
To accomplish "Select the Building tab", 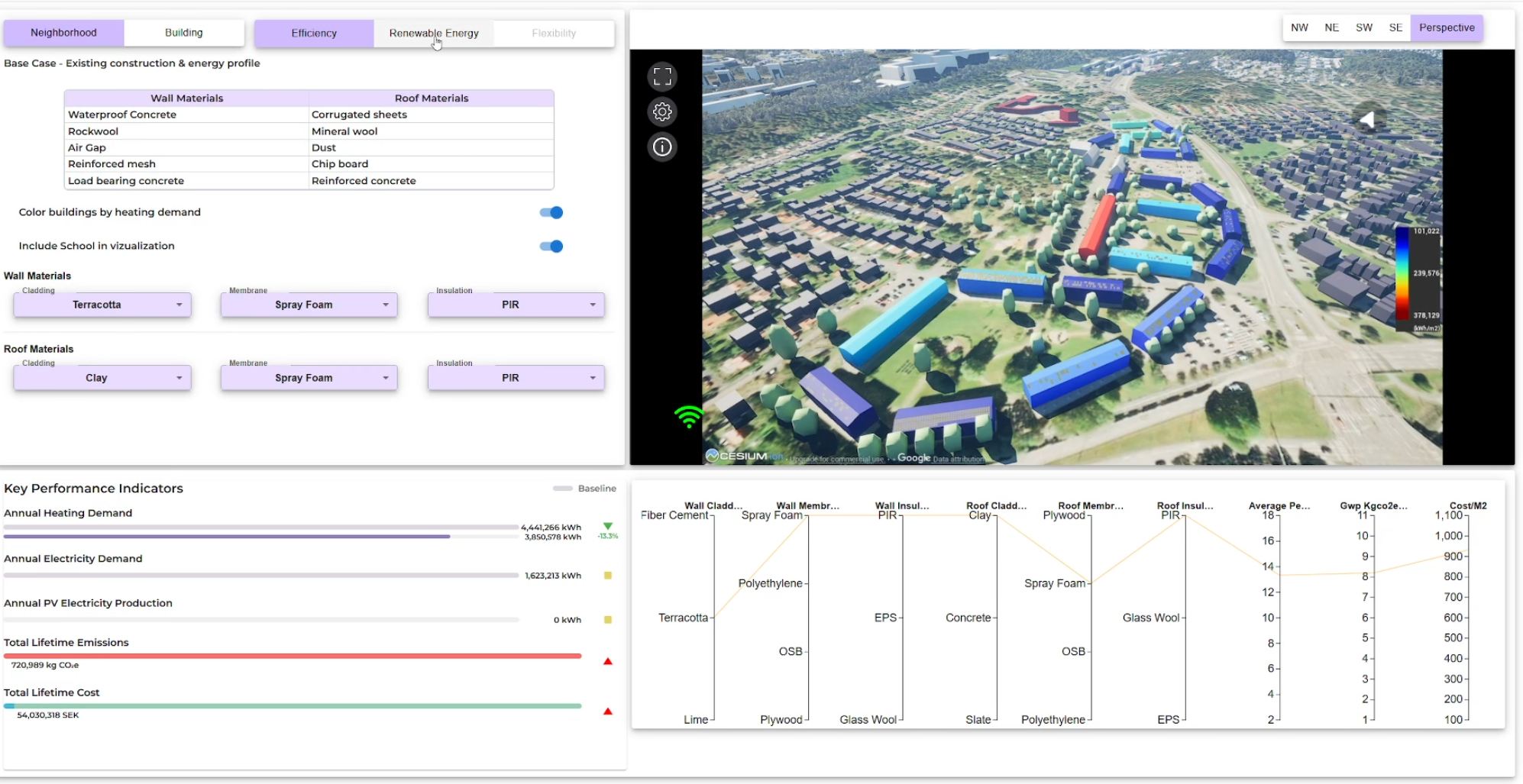I will tap(184, 33).
